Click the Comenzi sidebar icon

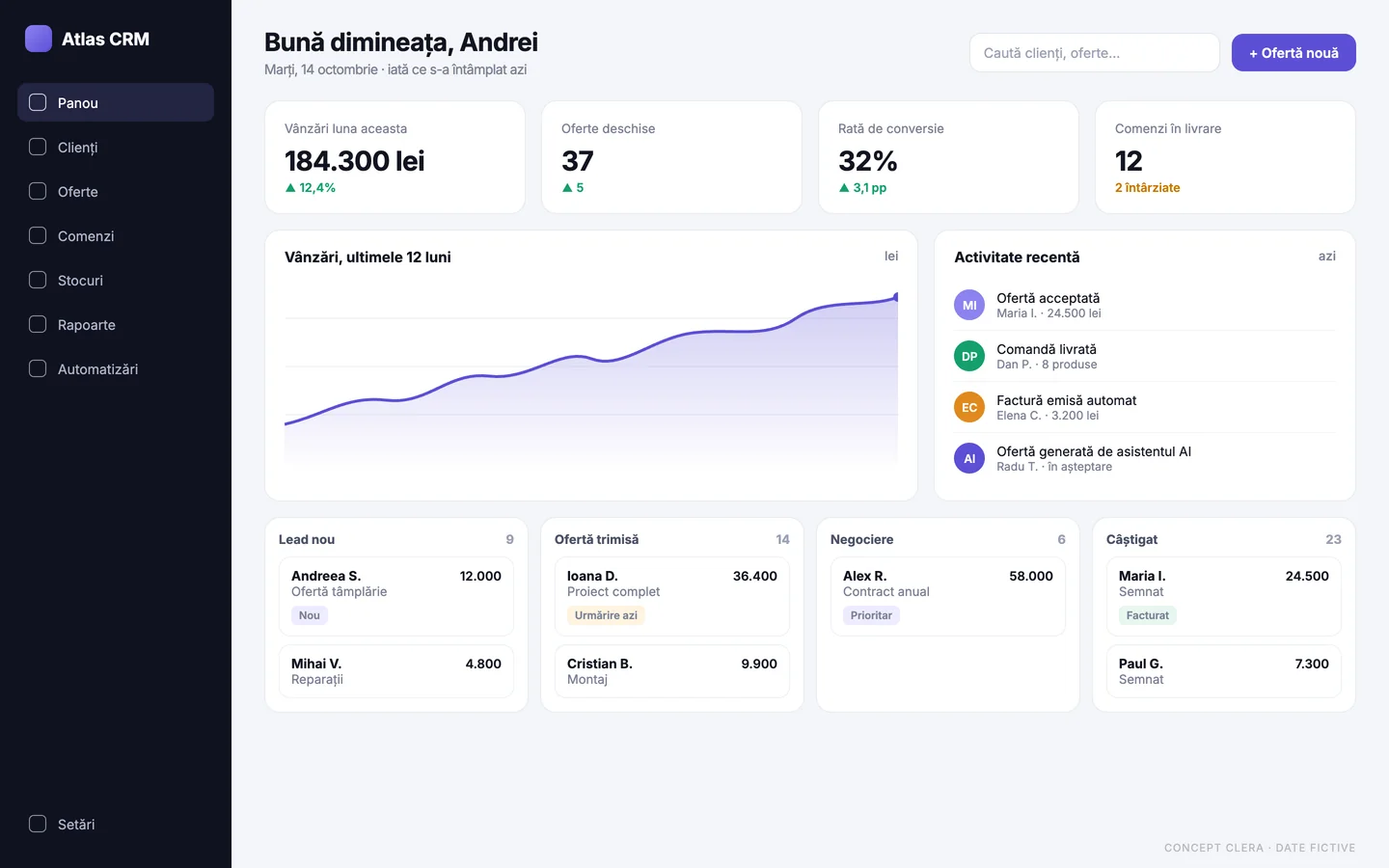[x=38, y=235]
